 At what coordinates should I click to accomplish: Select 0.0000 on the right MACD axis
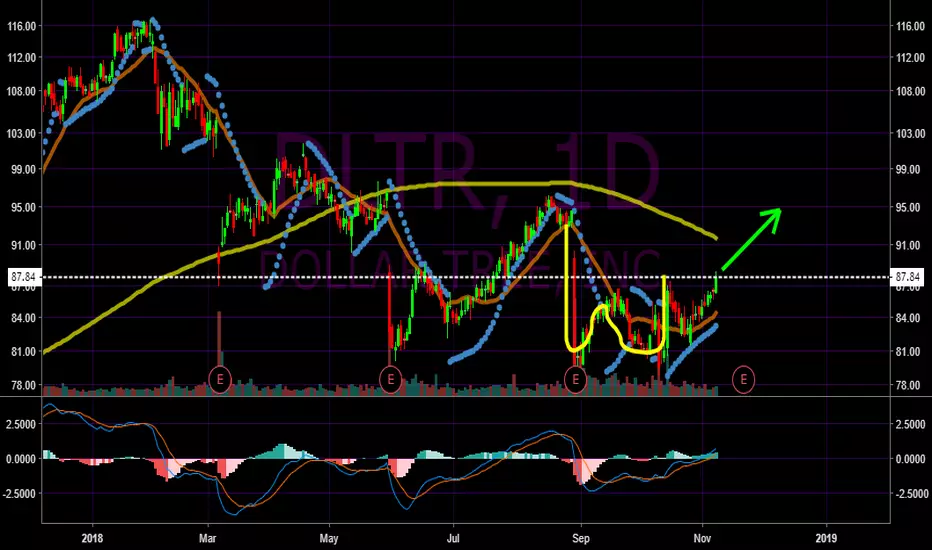911,459
